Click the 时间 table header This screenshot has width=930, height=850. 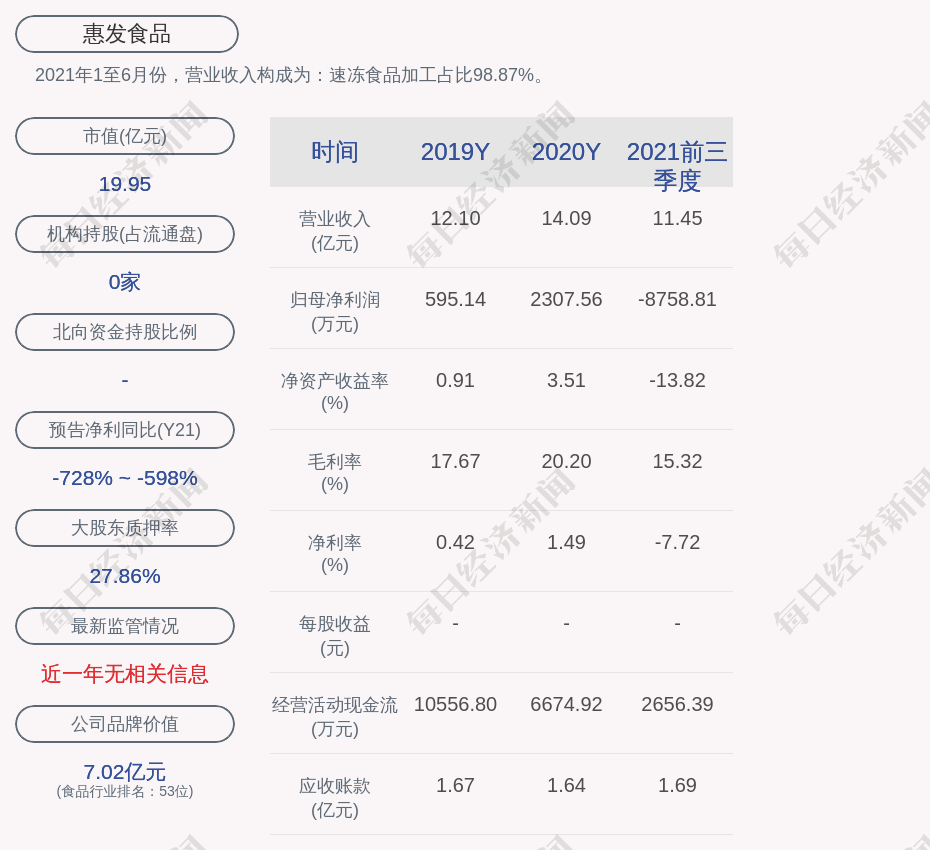coord(335,152)
